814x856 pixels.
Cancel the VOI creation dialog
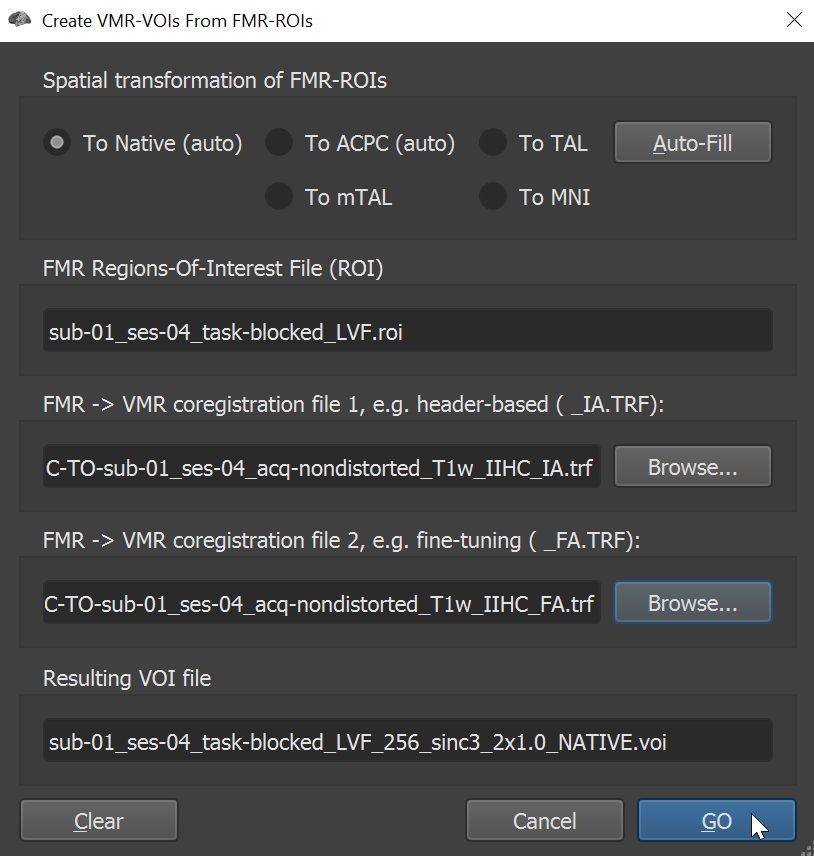click(545, 821)
